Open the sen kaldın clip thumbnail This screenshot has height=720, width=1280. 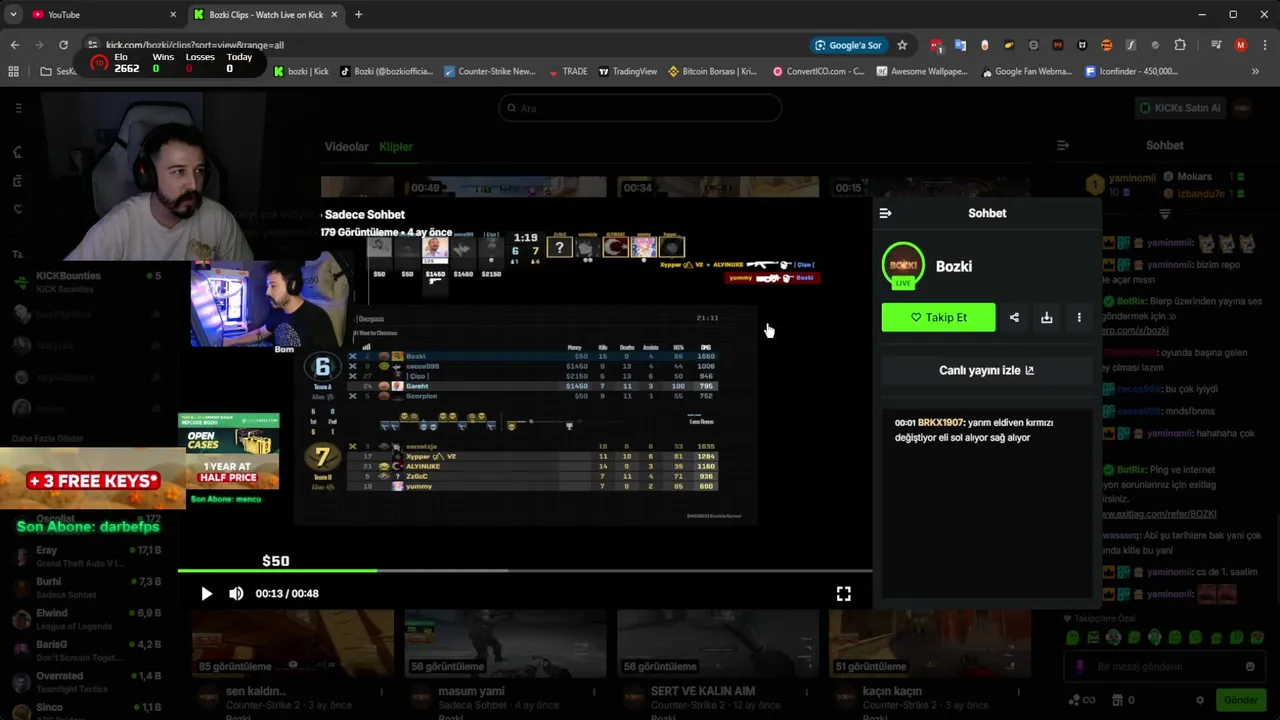pos(293,643)
